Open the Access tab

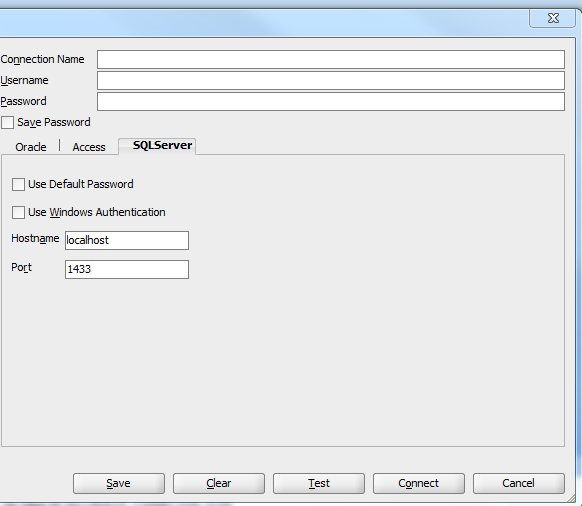click(x=89, y=147)
